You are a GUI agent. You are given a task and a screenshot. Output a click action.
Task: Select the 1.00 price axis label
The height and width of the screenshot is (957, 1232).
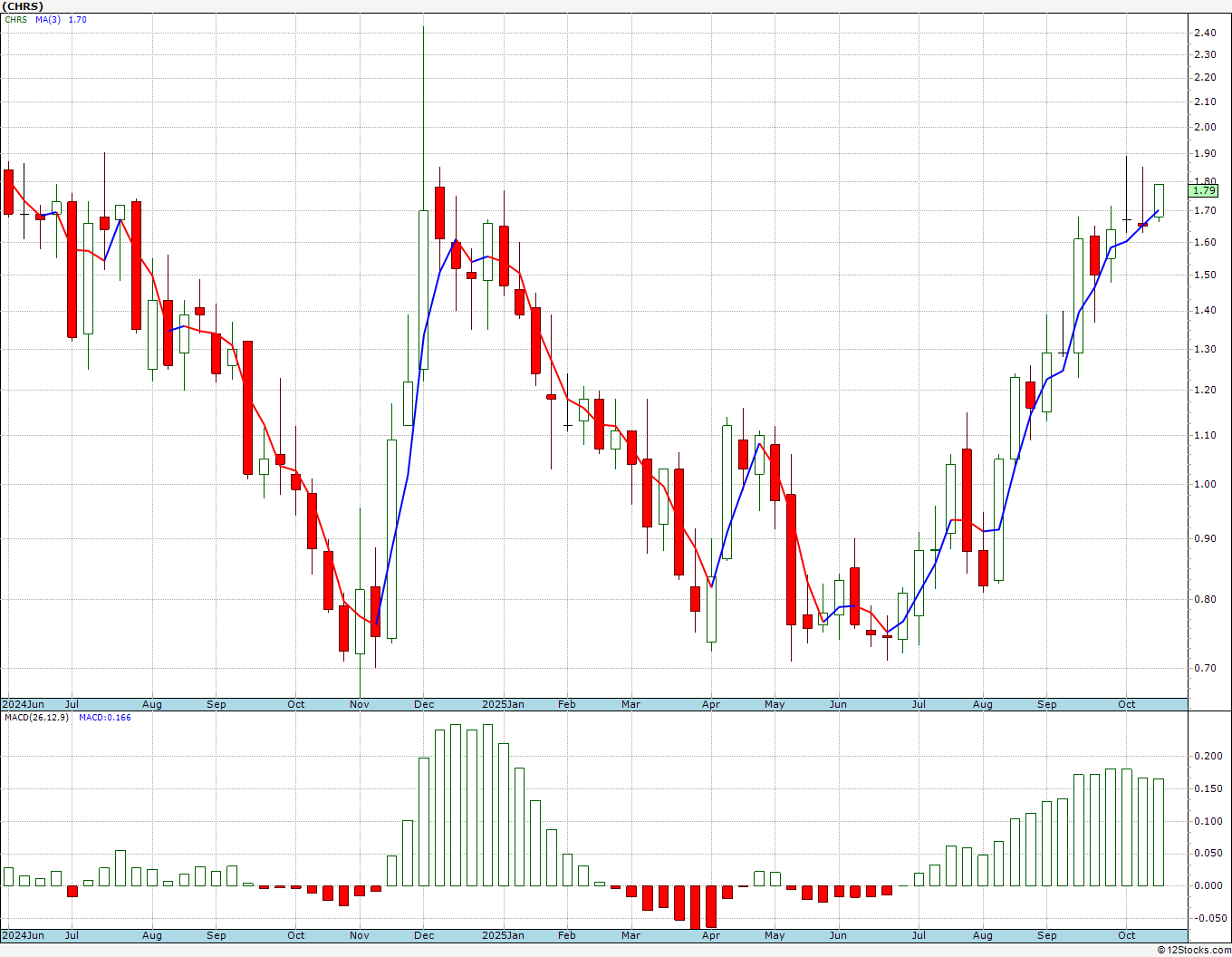coord(1205,484)
